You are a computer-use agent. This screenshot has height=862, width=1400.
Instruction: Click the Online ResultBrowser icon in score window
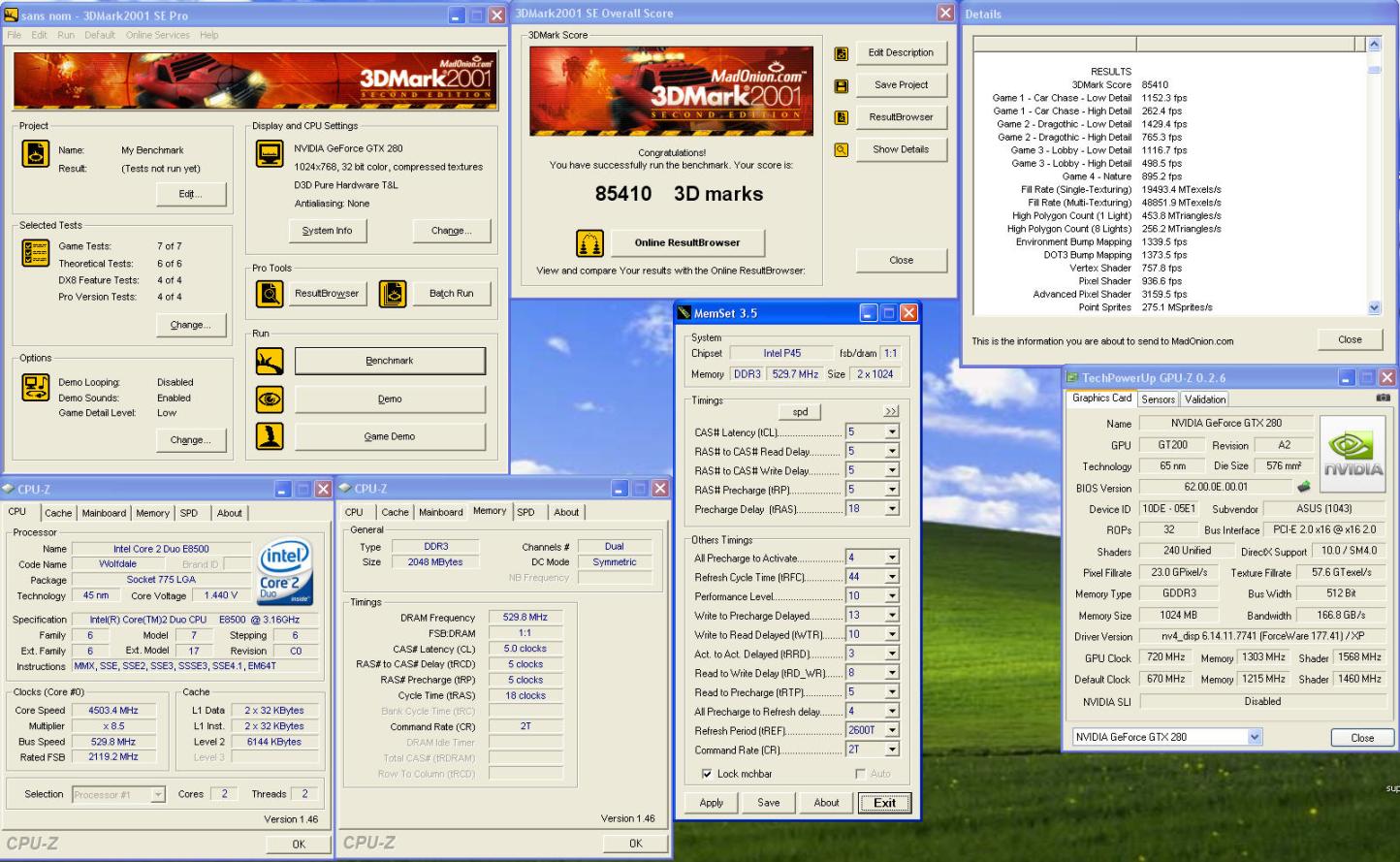coord(589,242)
